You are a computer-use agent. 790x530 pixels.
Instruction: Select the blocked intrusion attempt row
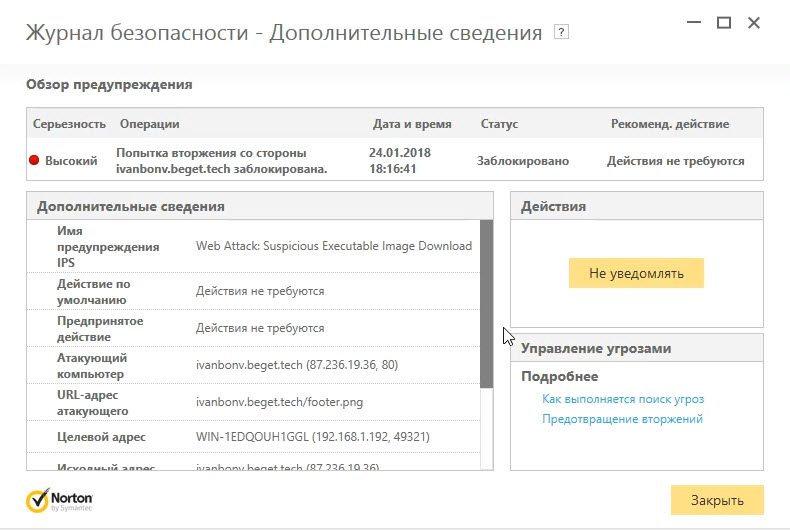click(x=395, y=160)
